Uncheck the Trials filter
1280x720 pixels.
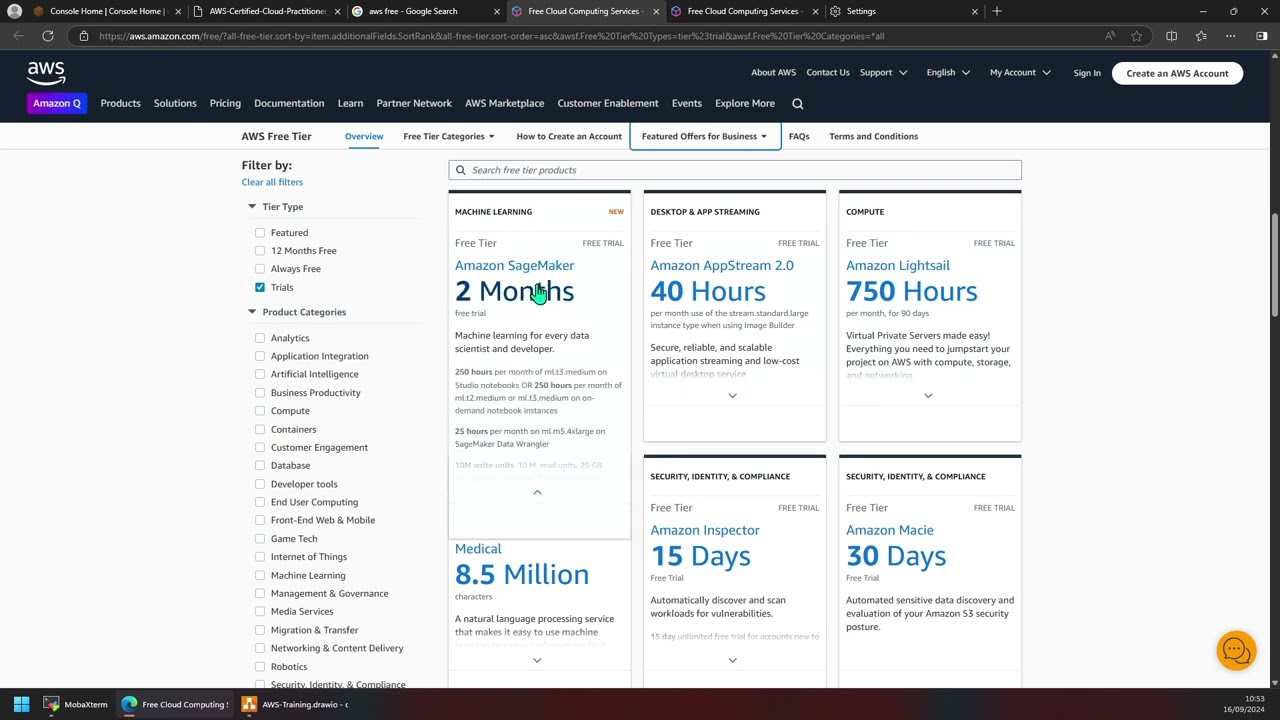260,288
